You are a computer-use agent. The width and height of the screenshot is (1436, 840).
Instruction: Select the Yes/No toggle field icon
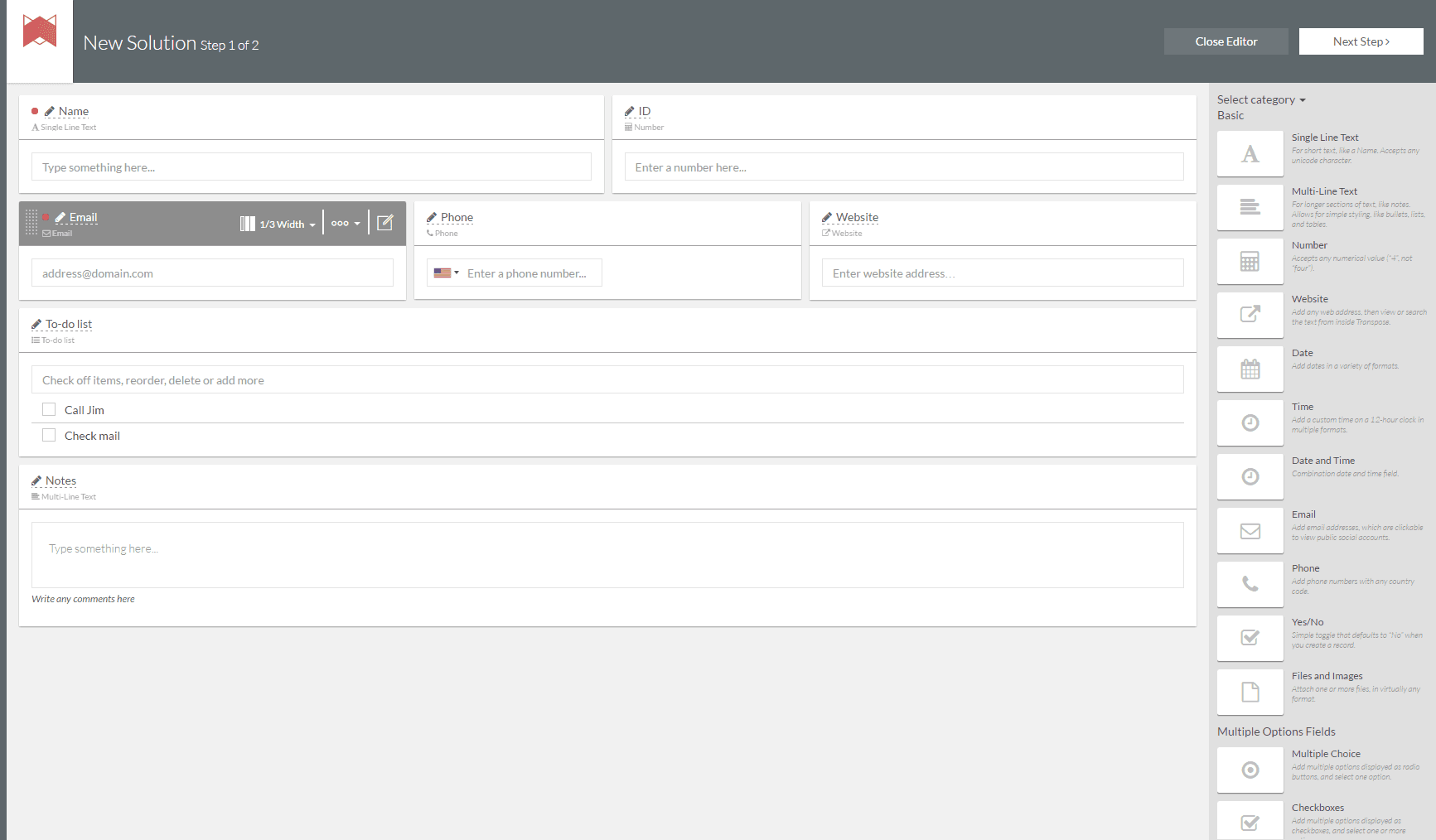(x=1250, y=638)
